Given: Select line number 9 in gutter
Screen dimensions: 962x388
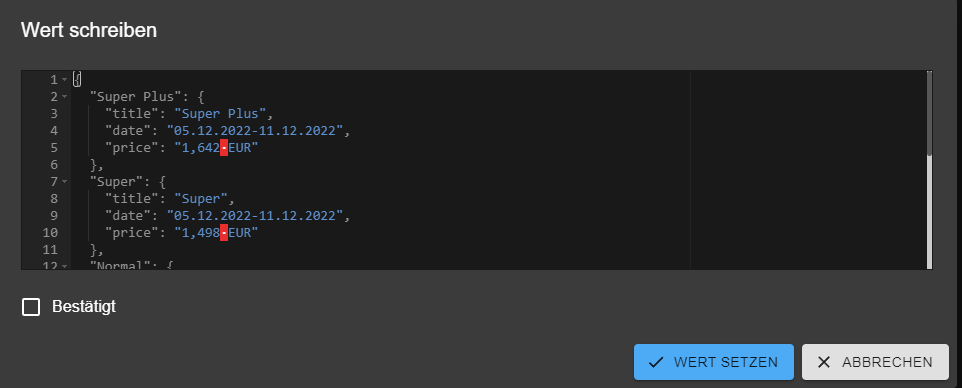Looking at the screenshot, I should (54, 215).
